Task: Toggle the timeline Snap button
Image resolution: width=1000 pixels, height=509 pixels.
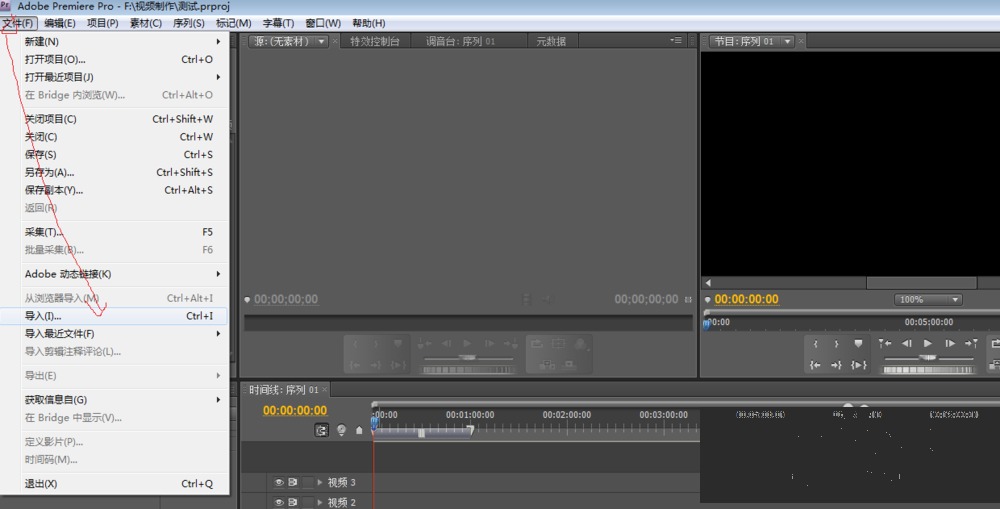Action: point(322,430)
